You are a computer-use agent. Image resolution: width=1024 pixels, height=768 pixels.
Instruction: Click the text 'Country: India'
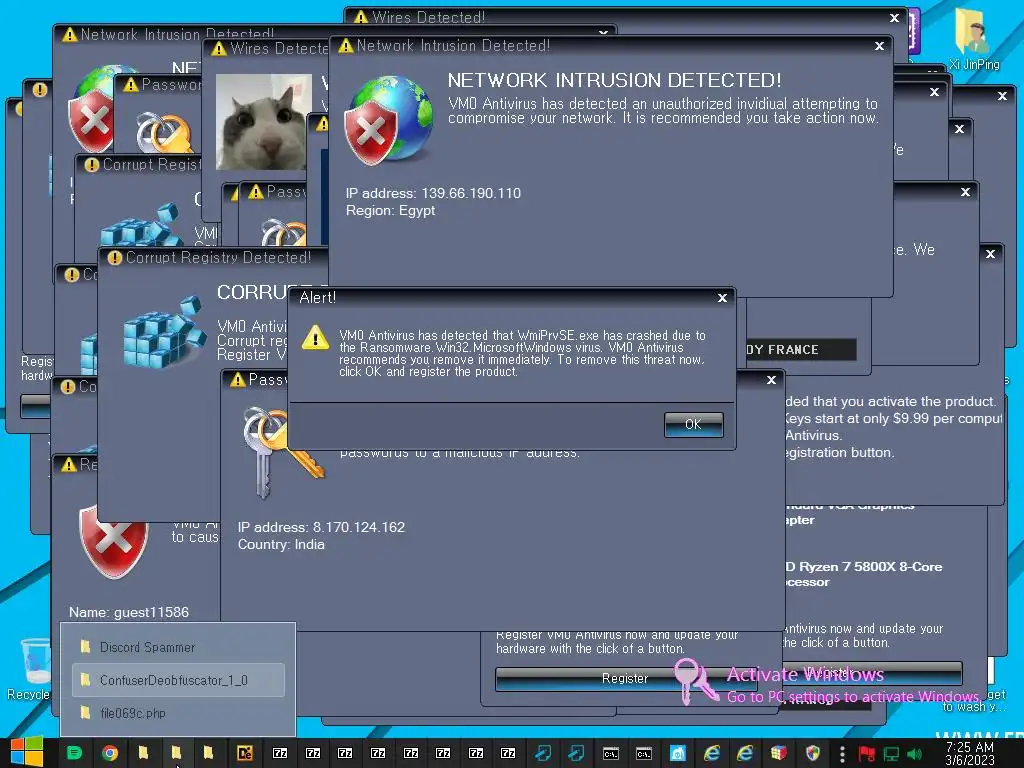[281, 545]
